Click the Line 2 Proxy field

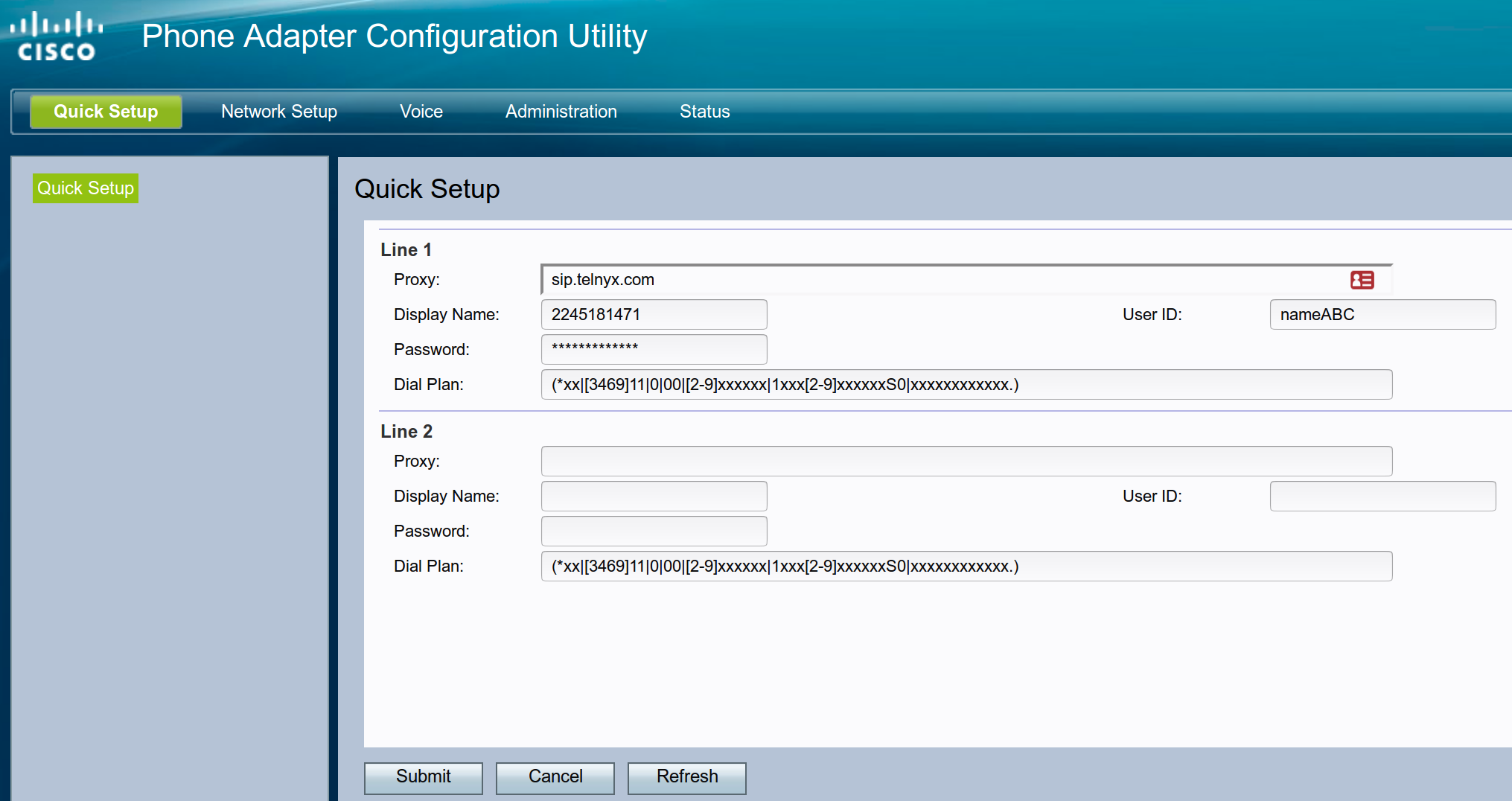[966, 462]
